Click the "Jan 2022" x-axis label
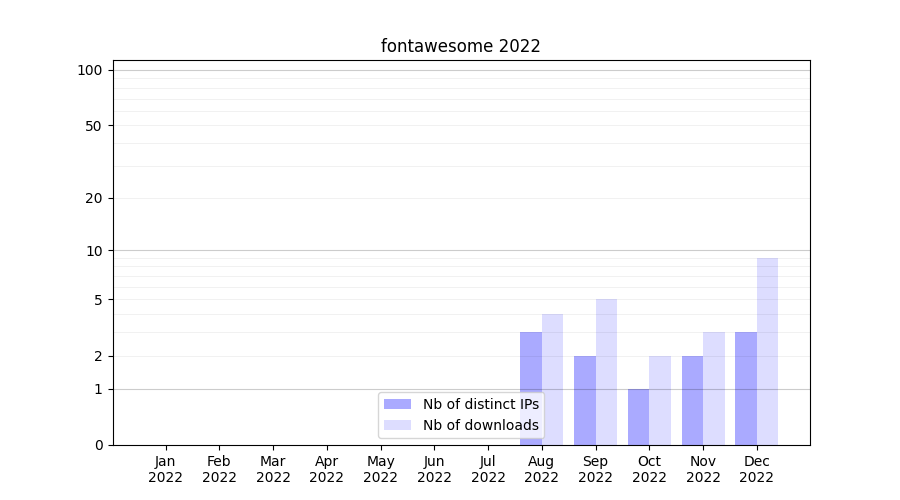 click(165, 469)
